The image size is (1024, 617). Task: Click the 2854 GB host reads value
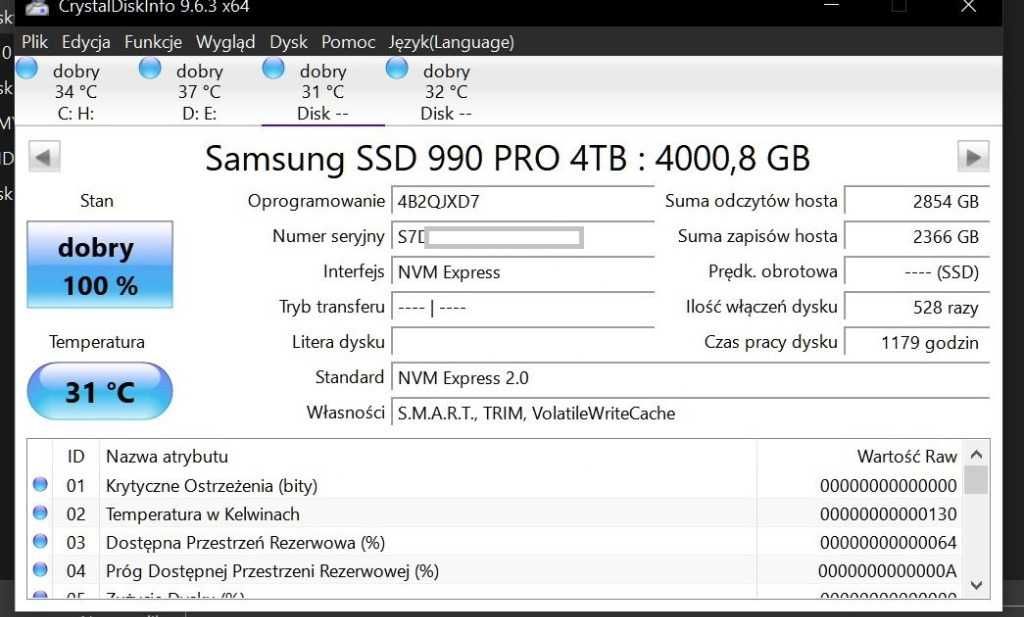pos(917,201)
